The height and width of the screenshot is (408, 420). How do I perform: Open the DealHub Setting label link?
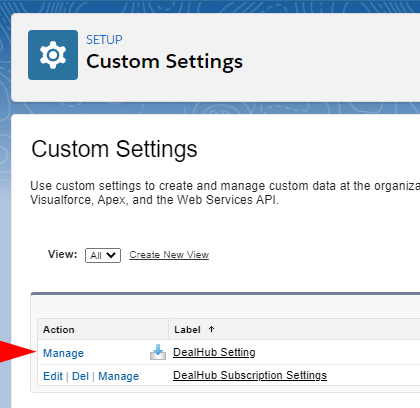(x=214, y=352)
